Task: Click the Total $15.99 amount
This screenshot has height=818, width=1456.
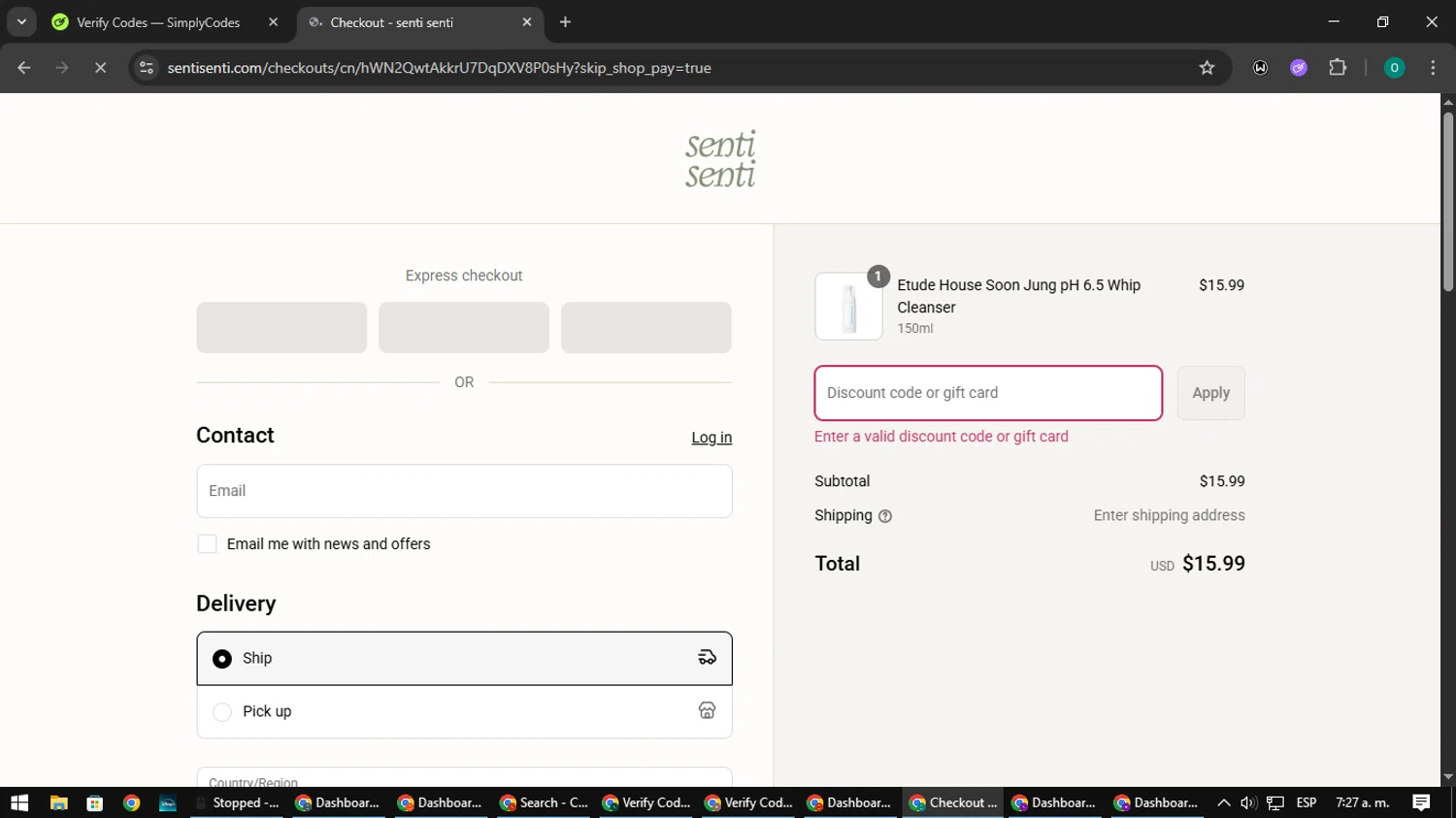Action: [1213, 564]
